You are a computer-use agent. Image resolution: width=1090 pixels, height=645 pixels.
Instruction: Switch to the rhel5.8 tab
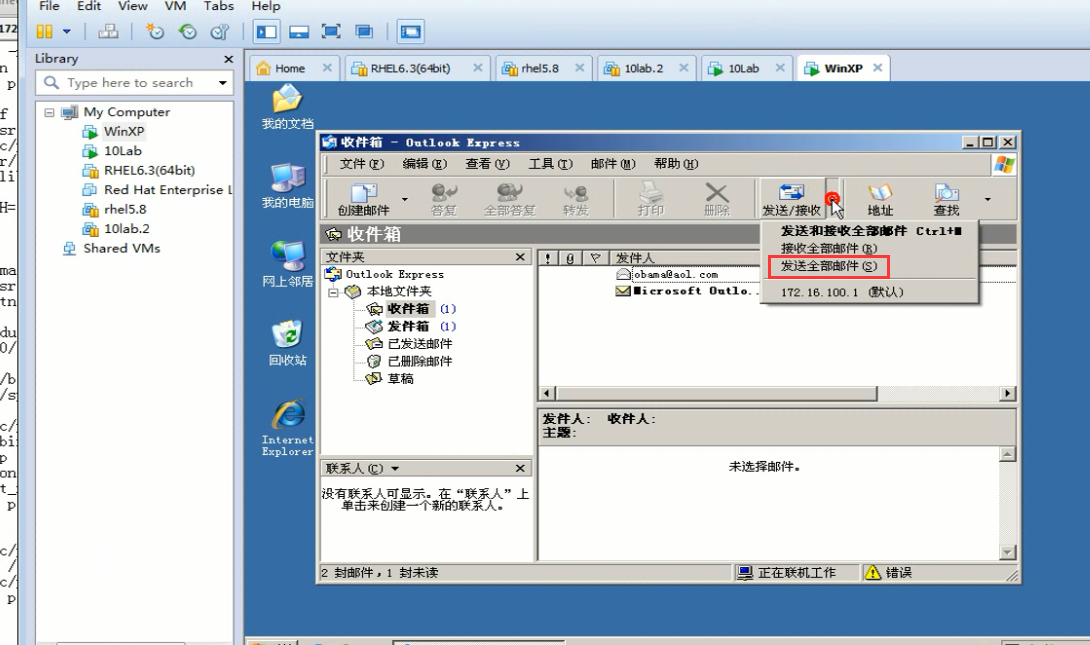click(x=540, y=68)
